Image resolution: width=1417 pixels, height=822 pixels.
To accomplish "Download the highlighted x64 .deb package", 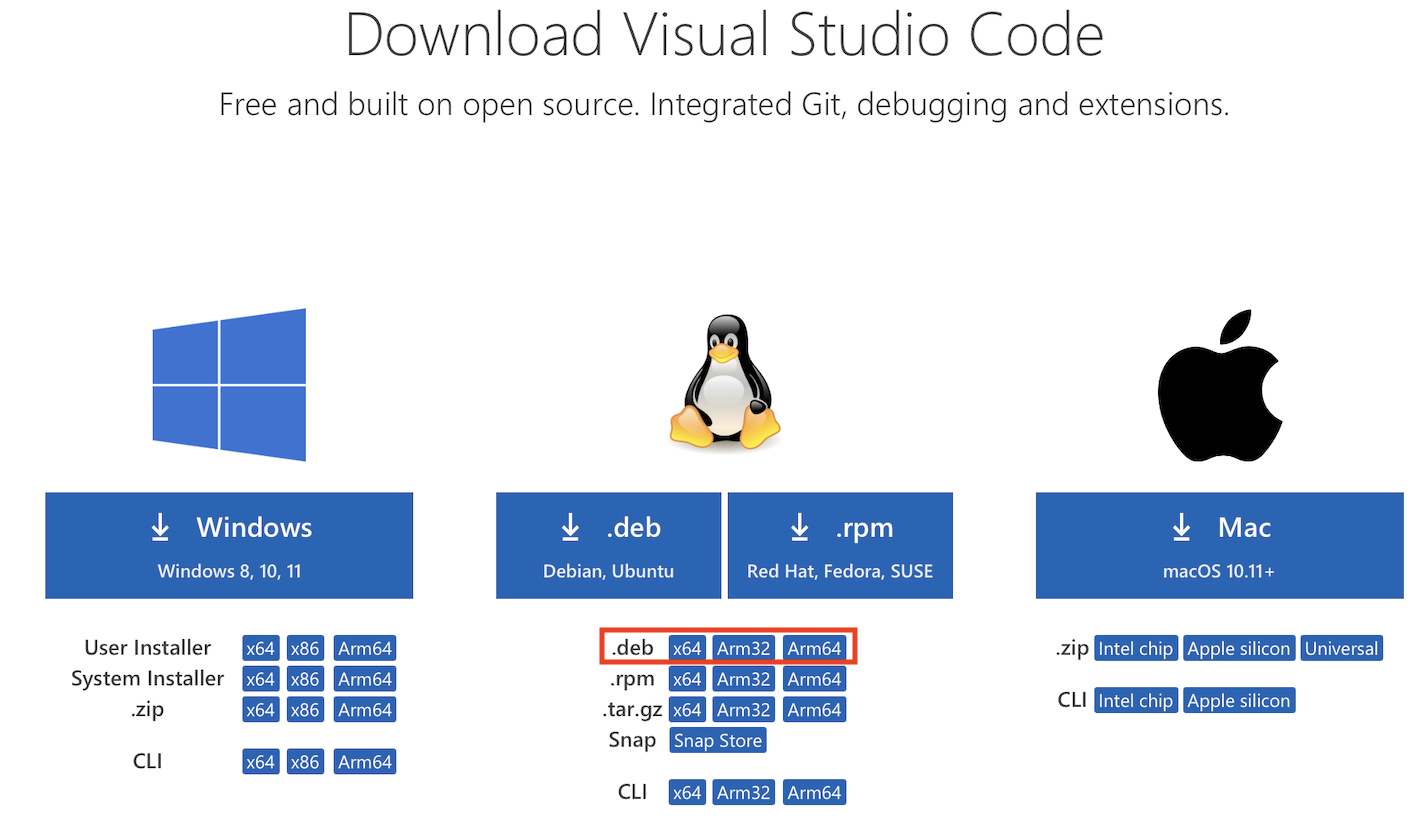I will tap(687, 648).
